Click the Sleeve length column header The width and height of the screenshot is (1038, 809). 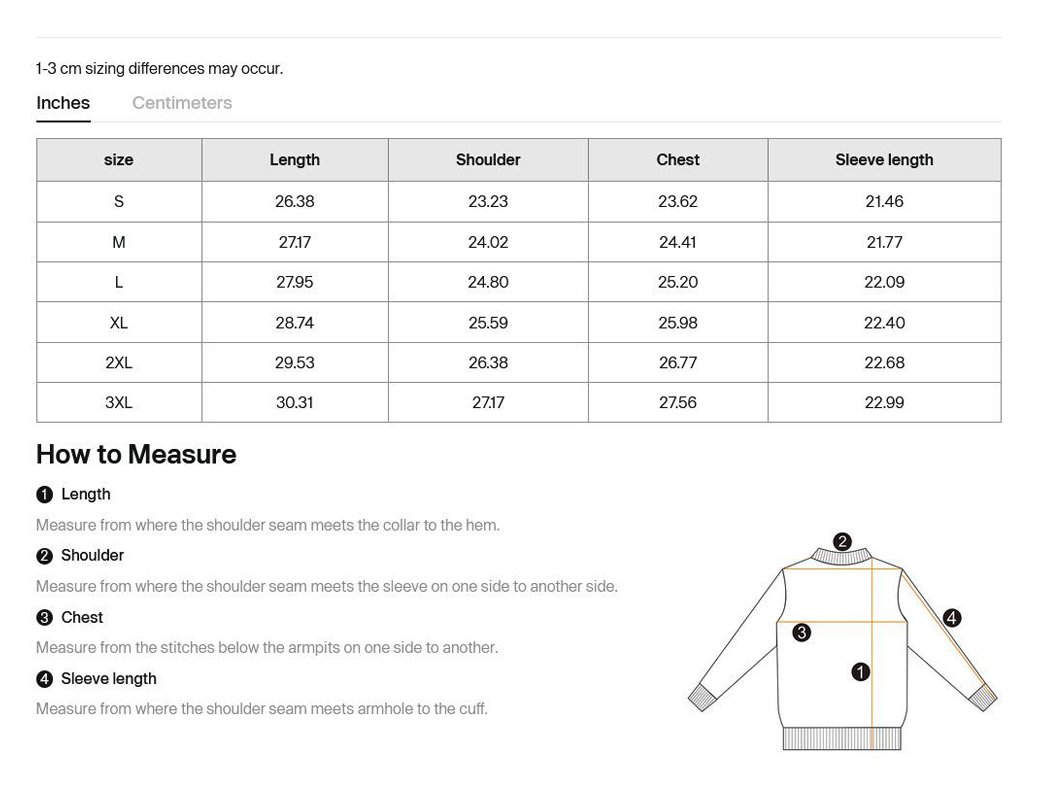click(884, 160)
